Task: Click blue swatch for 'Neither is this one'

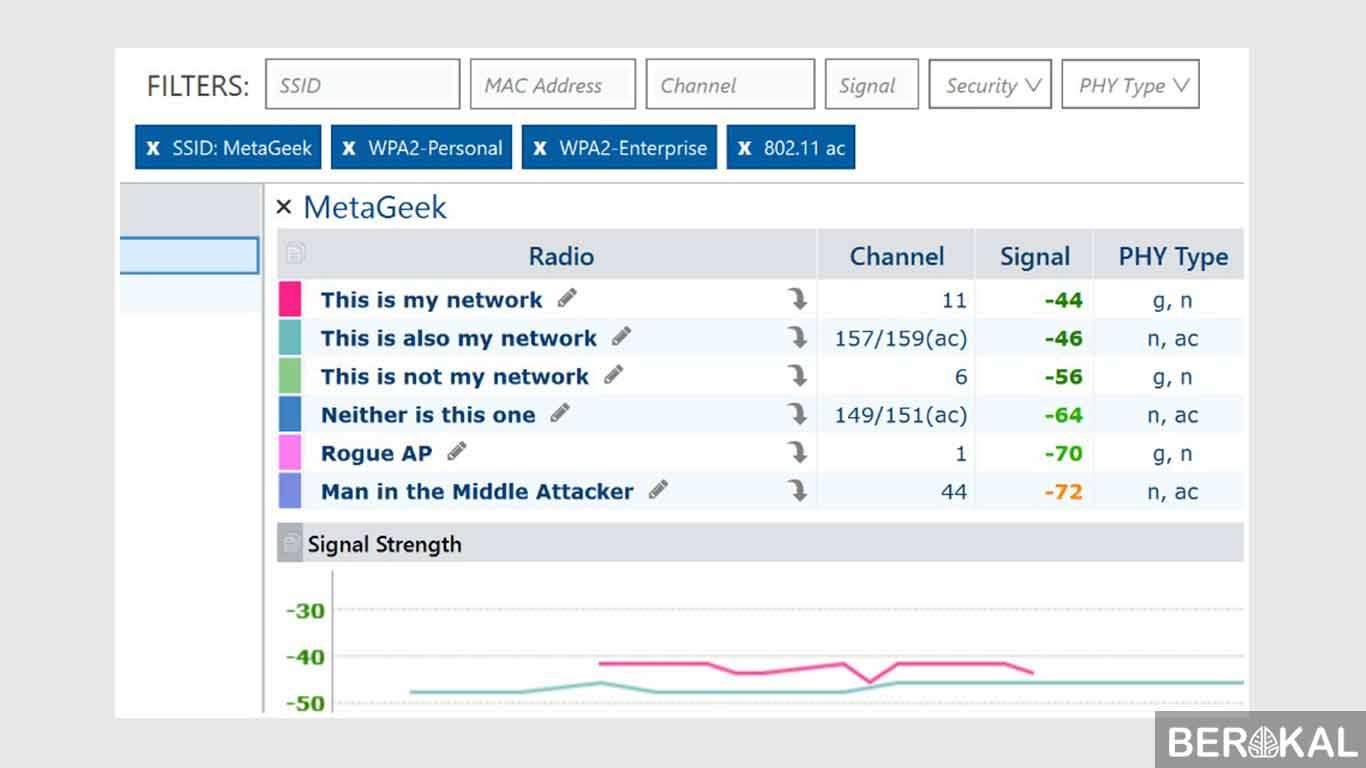Action: point(289,414)
